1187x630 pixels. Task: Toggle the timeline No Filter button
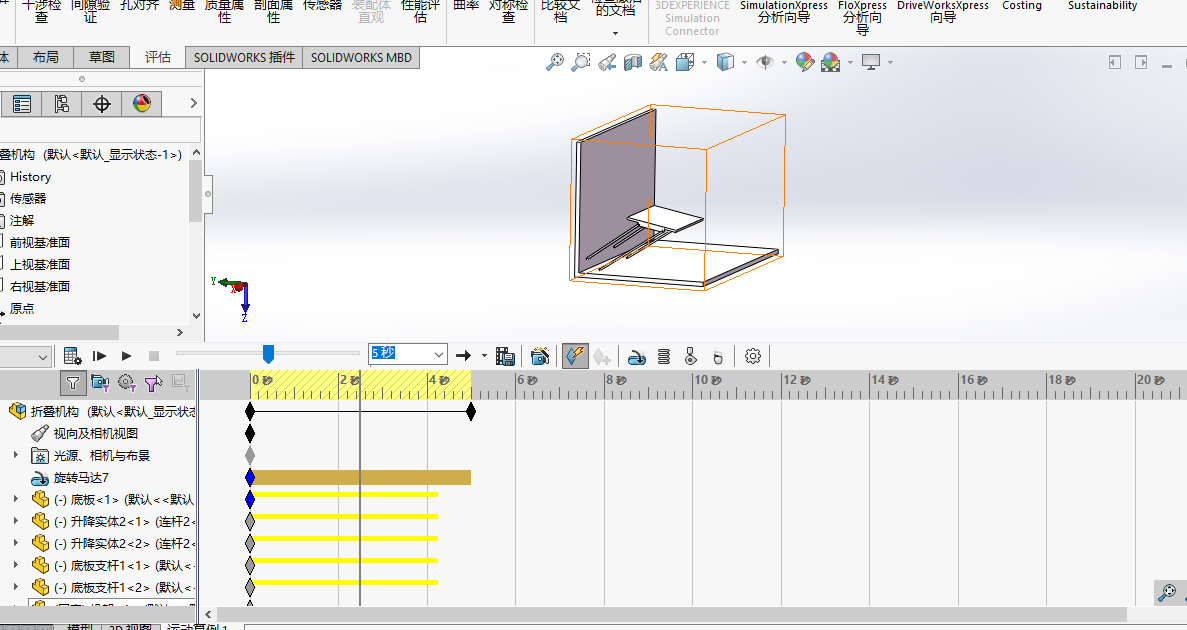tap(73, 382)
